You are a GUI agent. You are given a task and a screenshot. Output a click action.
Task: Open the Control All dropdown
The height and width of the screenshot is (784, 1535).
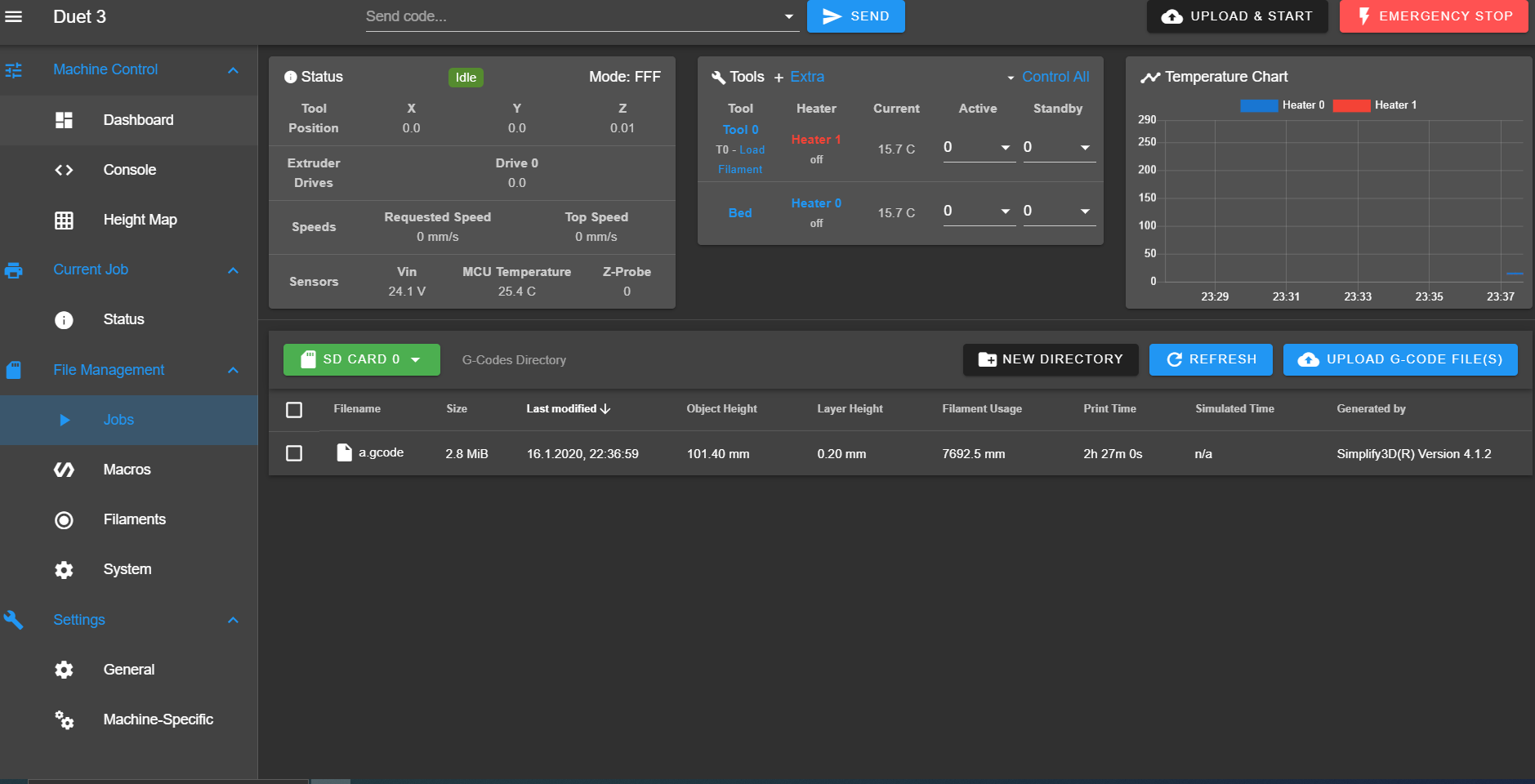1048,77
